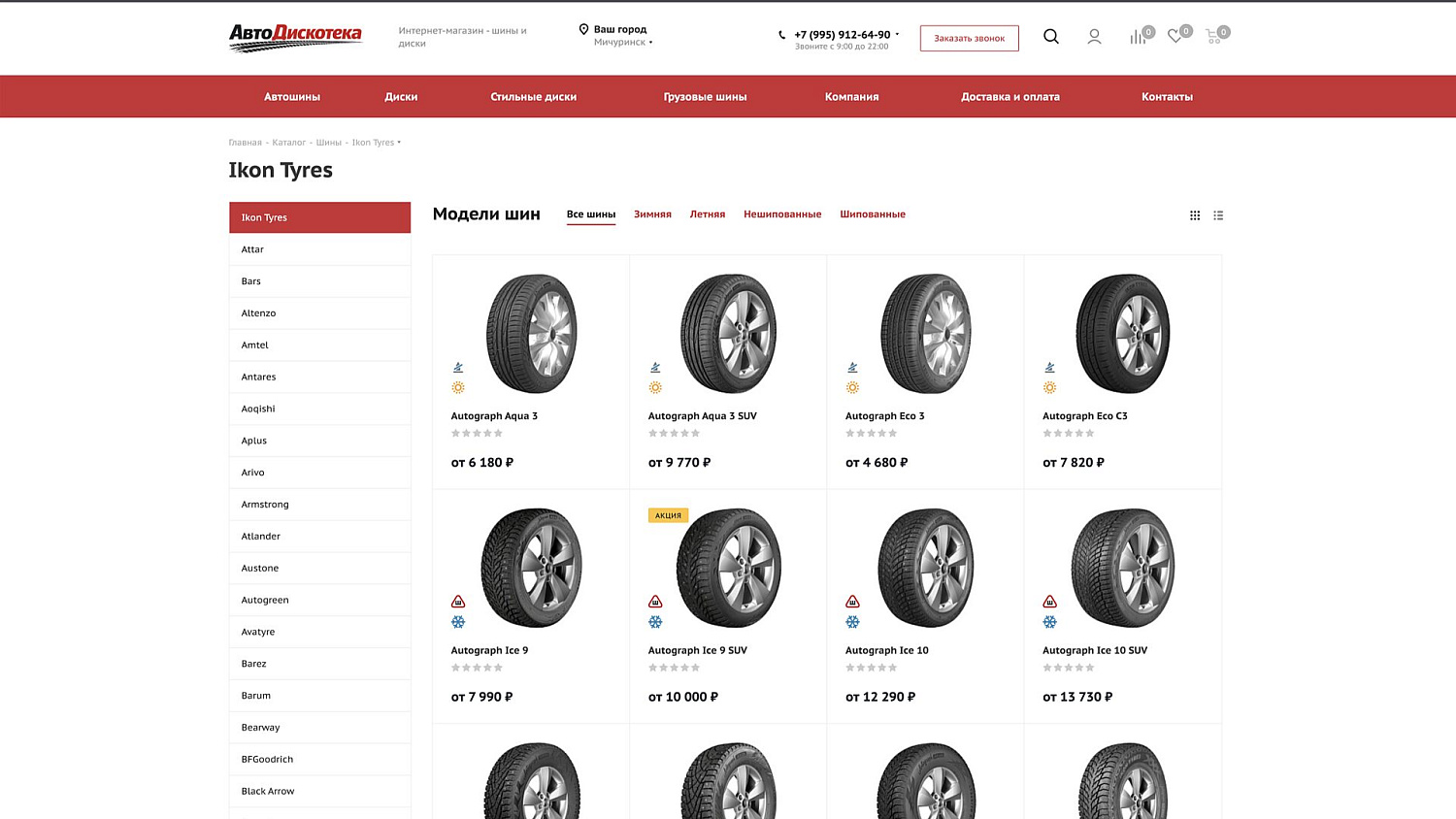
Task: Expand the Мичуринск city selector
Action: pos(622,43)
